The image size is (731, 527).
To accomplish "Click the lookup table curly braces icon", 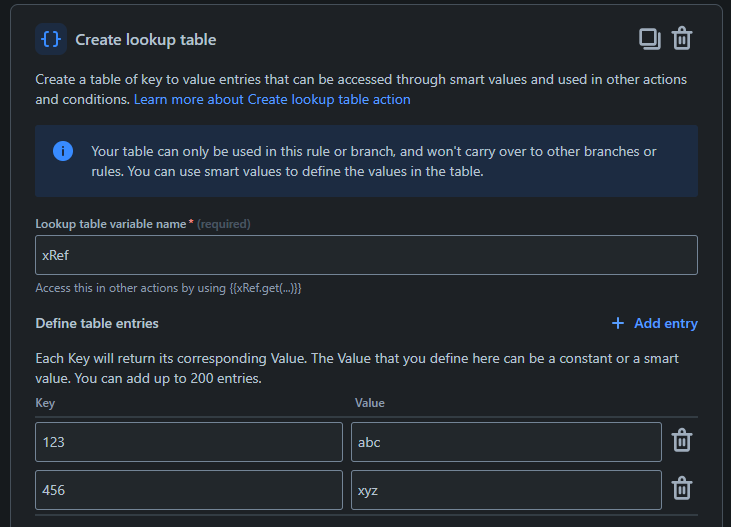I will [x=51, y=39].
